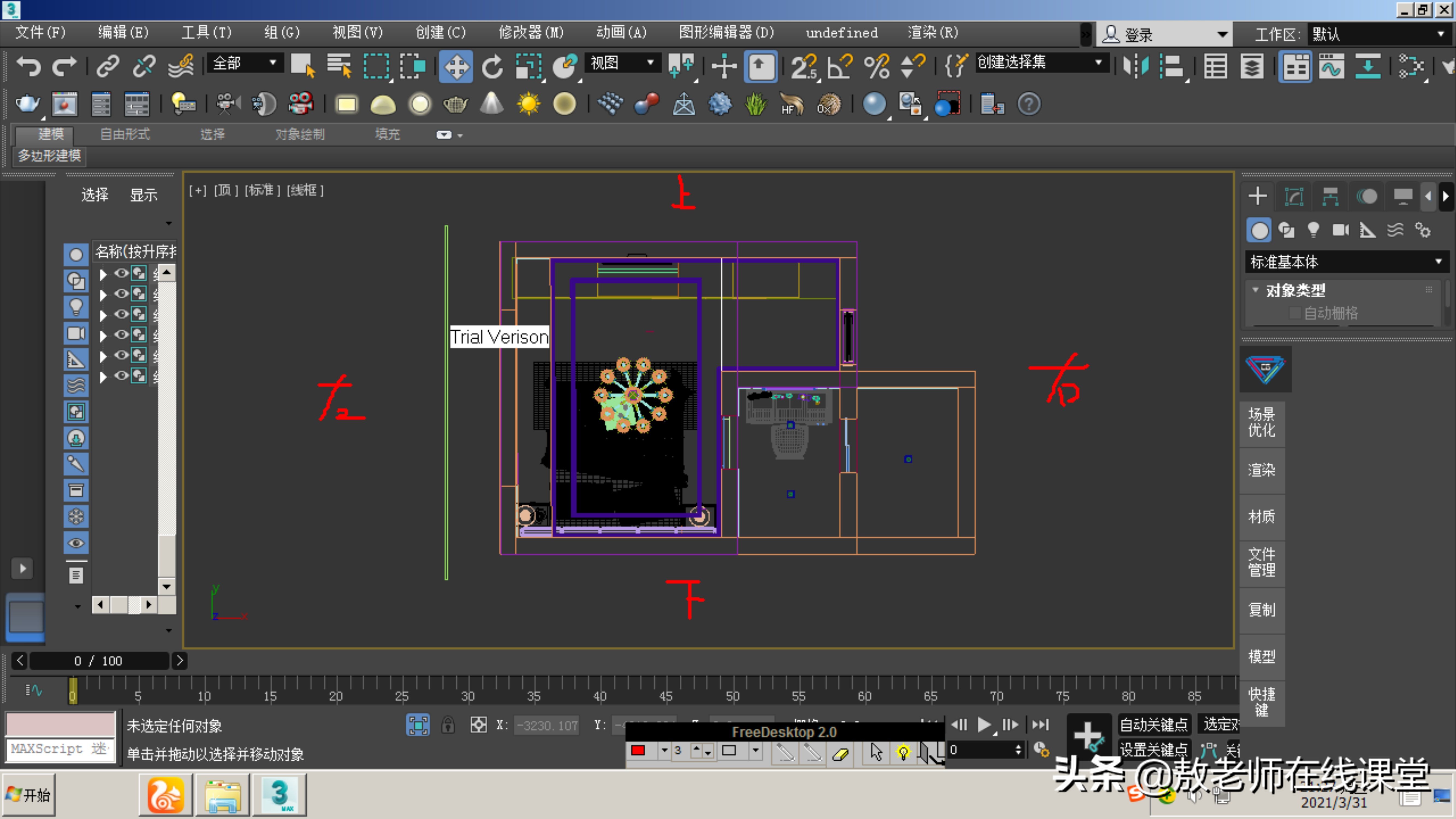The image size is (1456, 819).
Task: Switch to the 自由形式 ribbon tab
Action: (124, 134)
